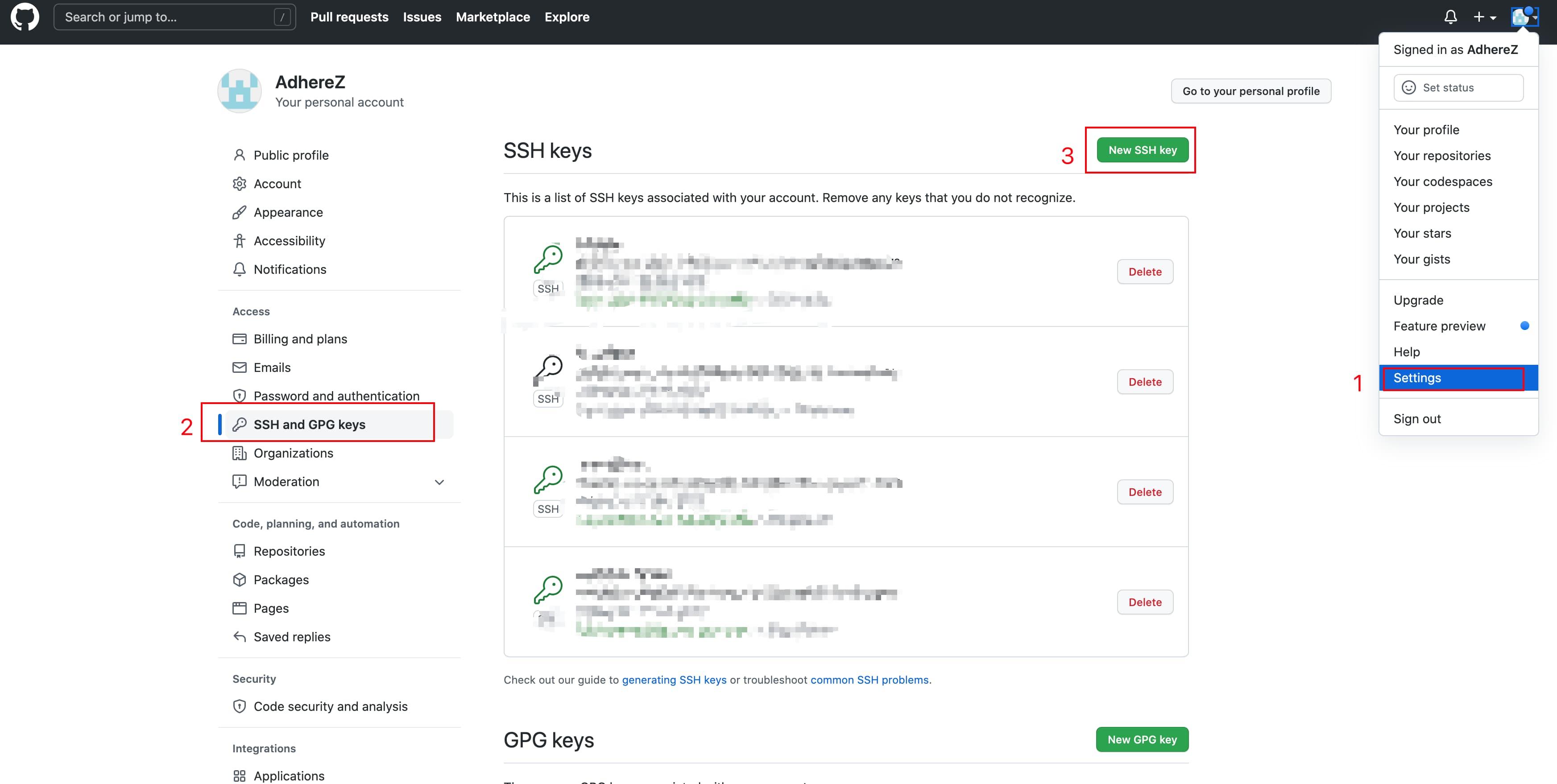Select the Public profile person icon
Screen dimensions: 1557x784
240,155
